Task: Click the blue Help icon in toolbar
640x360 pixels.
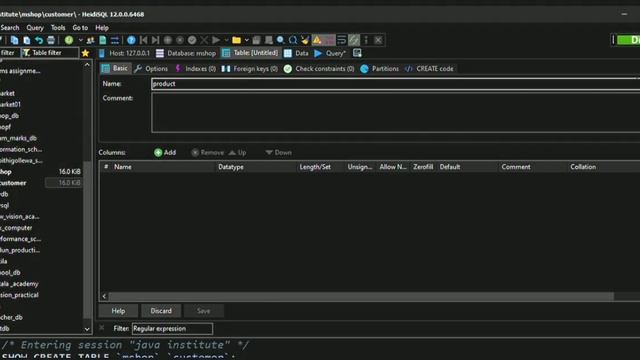Action: tap(131, 40)
